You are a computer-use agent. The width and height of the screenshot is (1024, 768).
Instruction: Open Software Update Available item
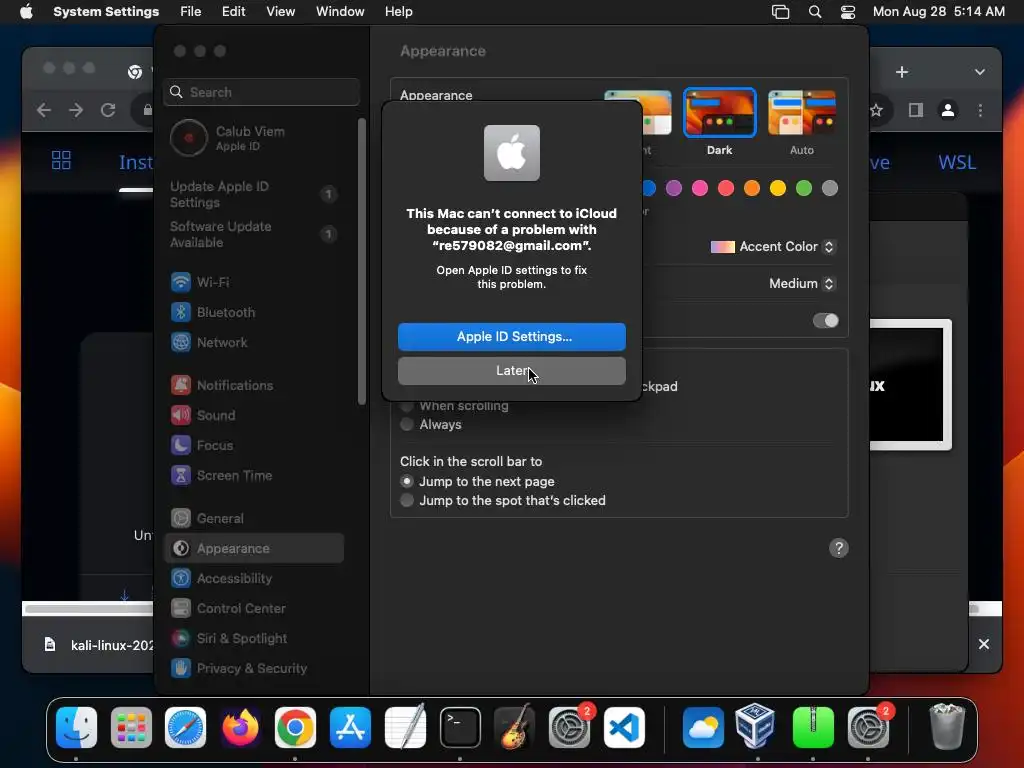(x=253, y=234)
